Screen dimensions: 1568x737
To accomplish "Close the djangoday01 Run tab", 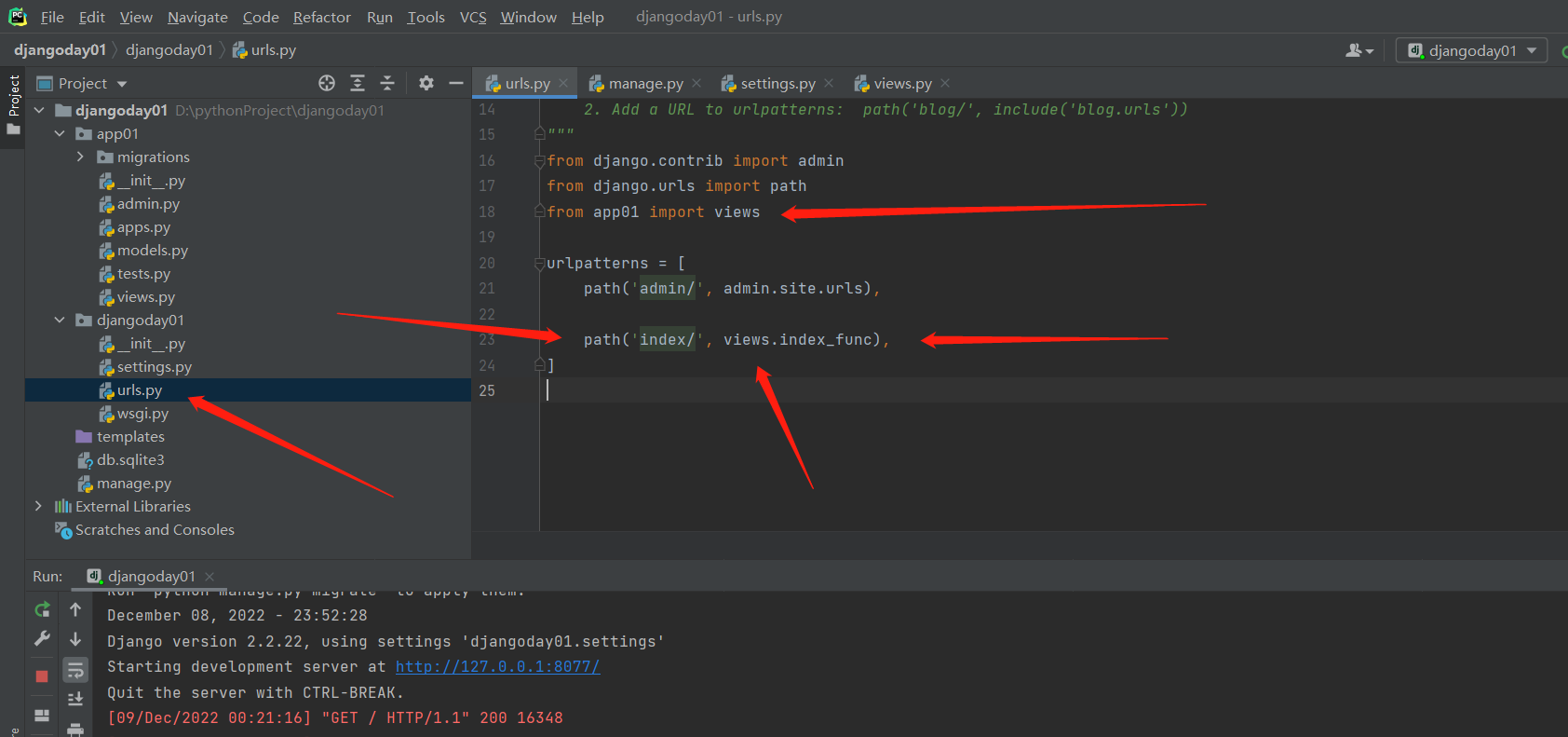I will [x=210, y=576].
